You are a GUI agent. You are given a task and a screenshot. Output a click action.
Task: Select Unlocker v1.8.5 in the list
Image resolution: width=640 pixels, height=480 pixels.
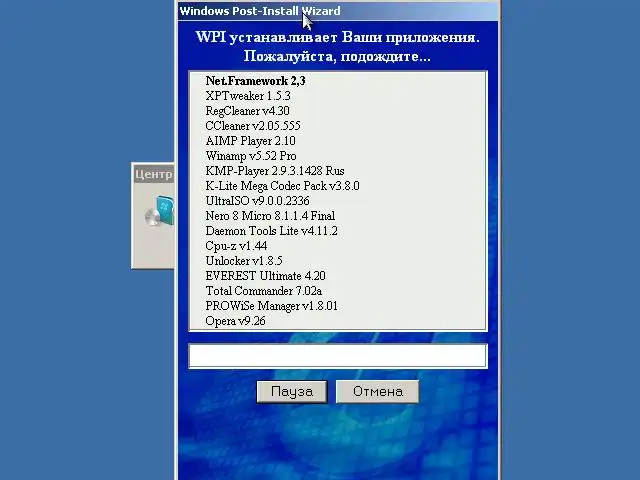pyautogui.click(x=244, y=261)
